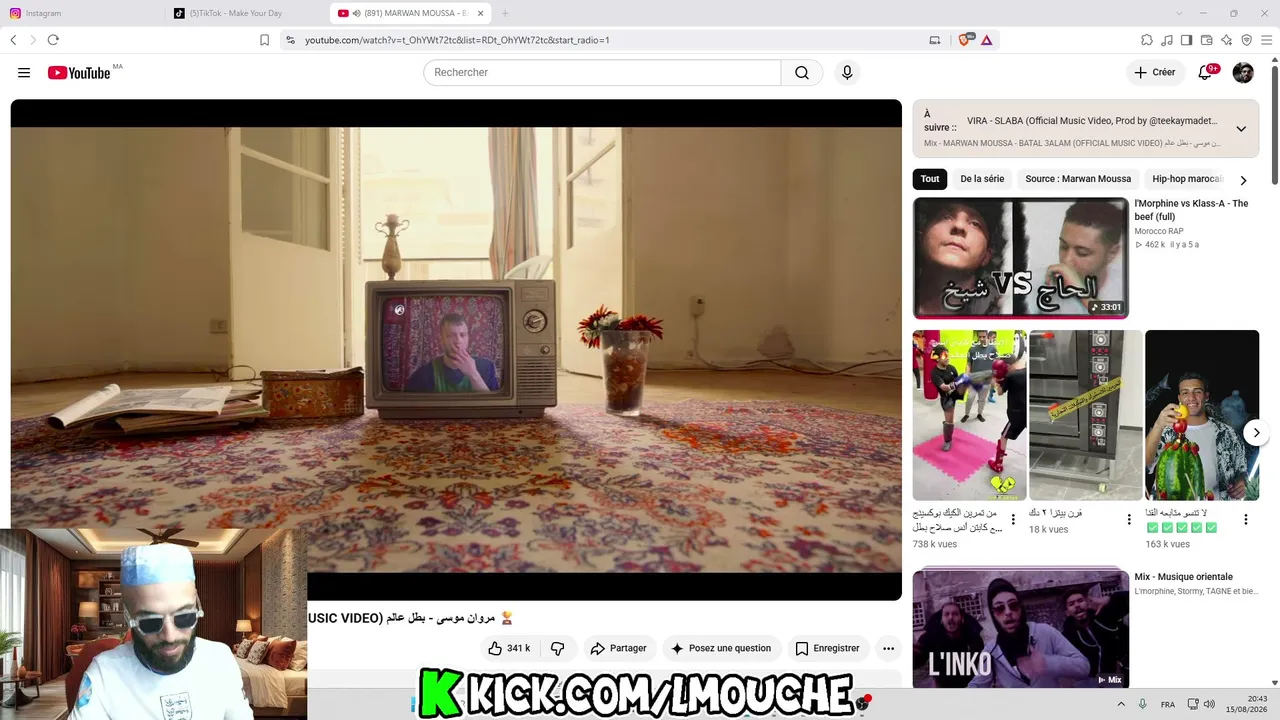This screenshot has height=720, width=1280.
Task: Open Leo AI sparkle icon
Action: click(x=1226, y=40)
